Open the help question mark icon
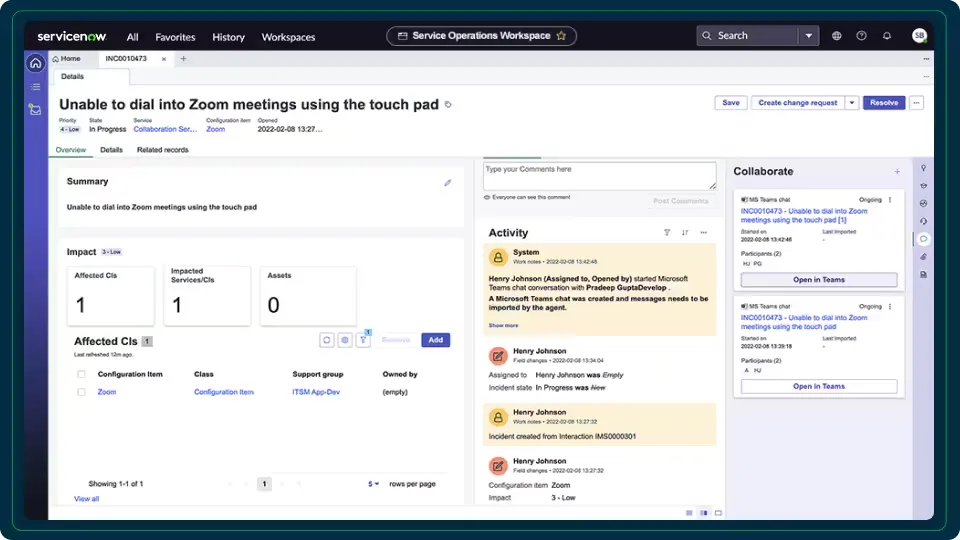 pyautogui.click(x=861, y=36)
